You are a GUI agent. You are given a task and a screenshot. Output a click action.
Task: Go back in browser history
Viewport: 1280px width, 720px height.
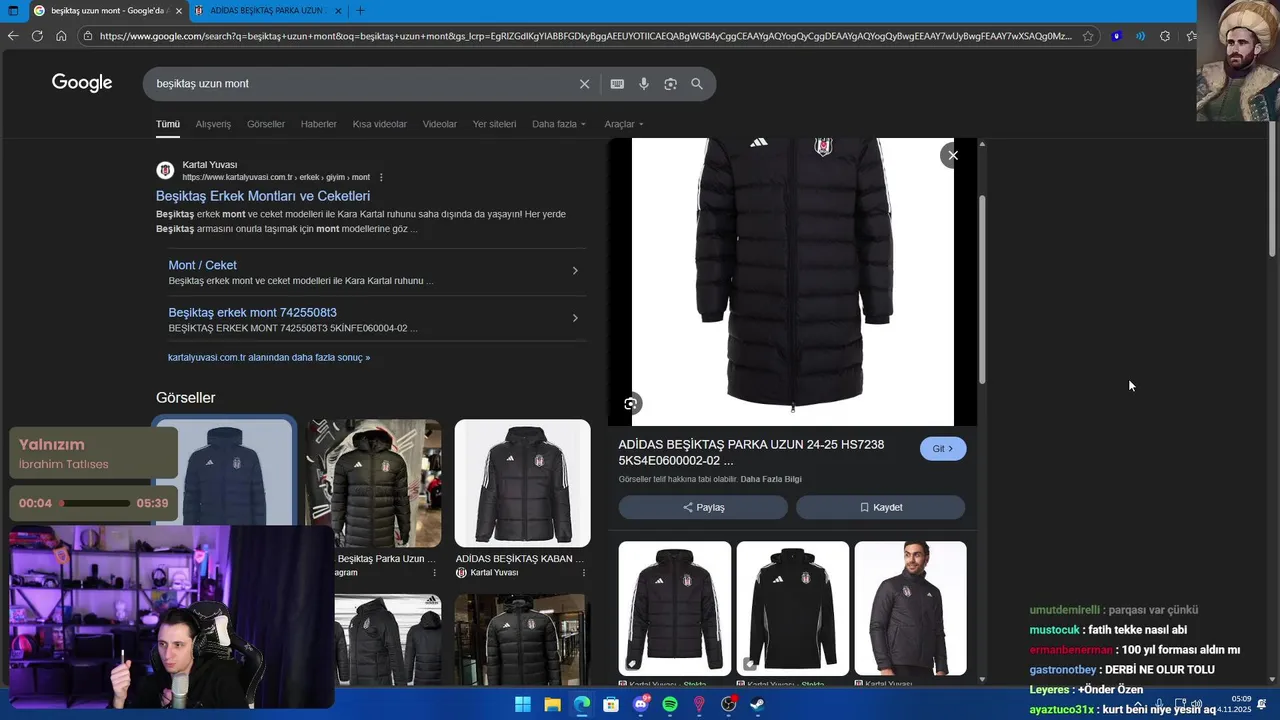coord(13,36)
